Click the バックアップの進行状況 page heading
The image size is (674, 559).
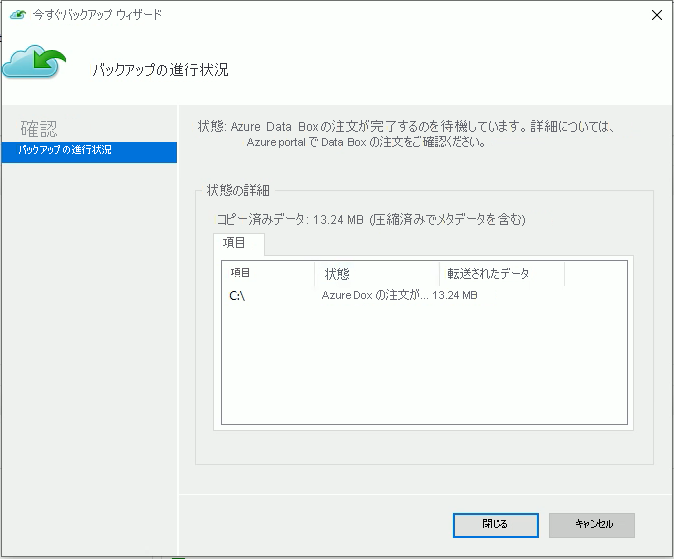tap(160, 70)
